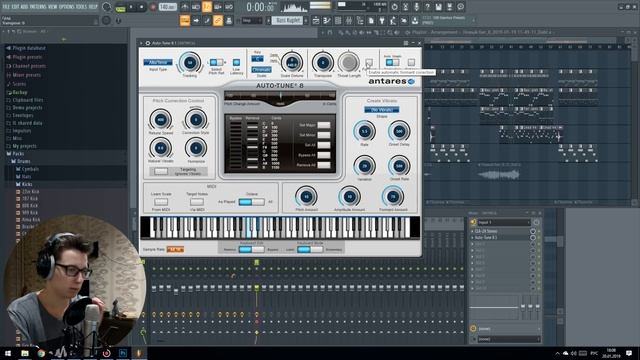Toggle pattern/song mode button

click(120, 7)
